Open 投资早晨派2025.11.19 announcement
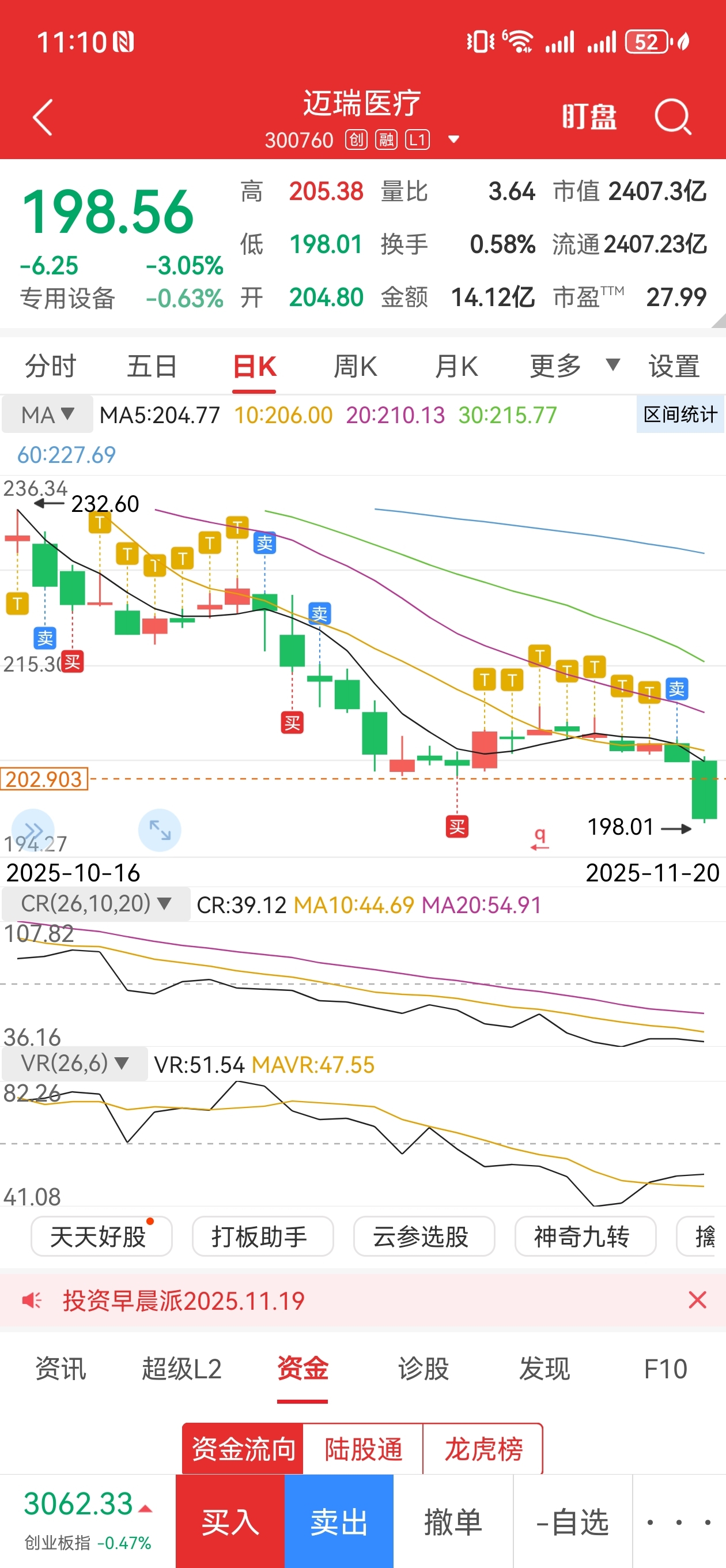Viewport: 726px width, 1568px height. tap(184, 1300)
